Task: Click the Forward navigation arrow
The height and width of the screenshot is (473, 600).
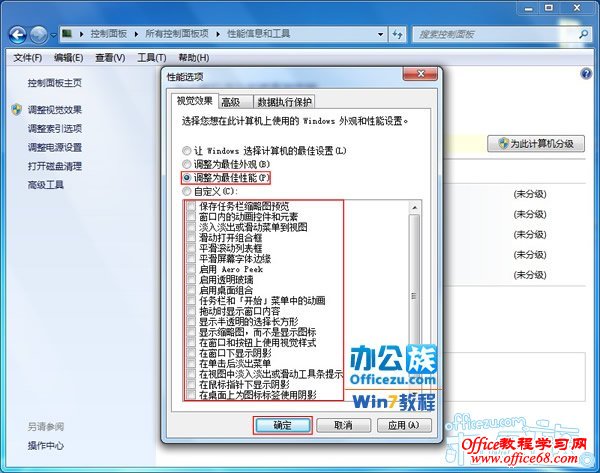Action: [x=39, y=35]
